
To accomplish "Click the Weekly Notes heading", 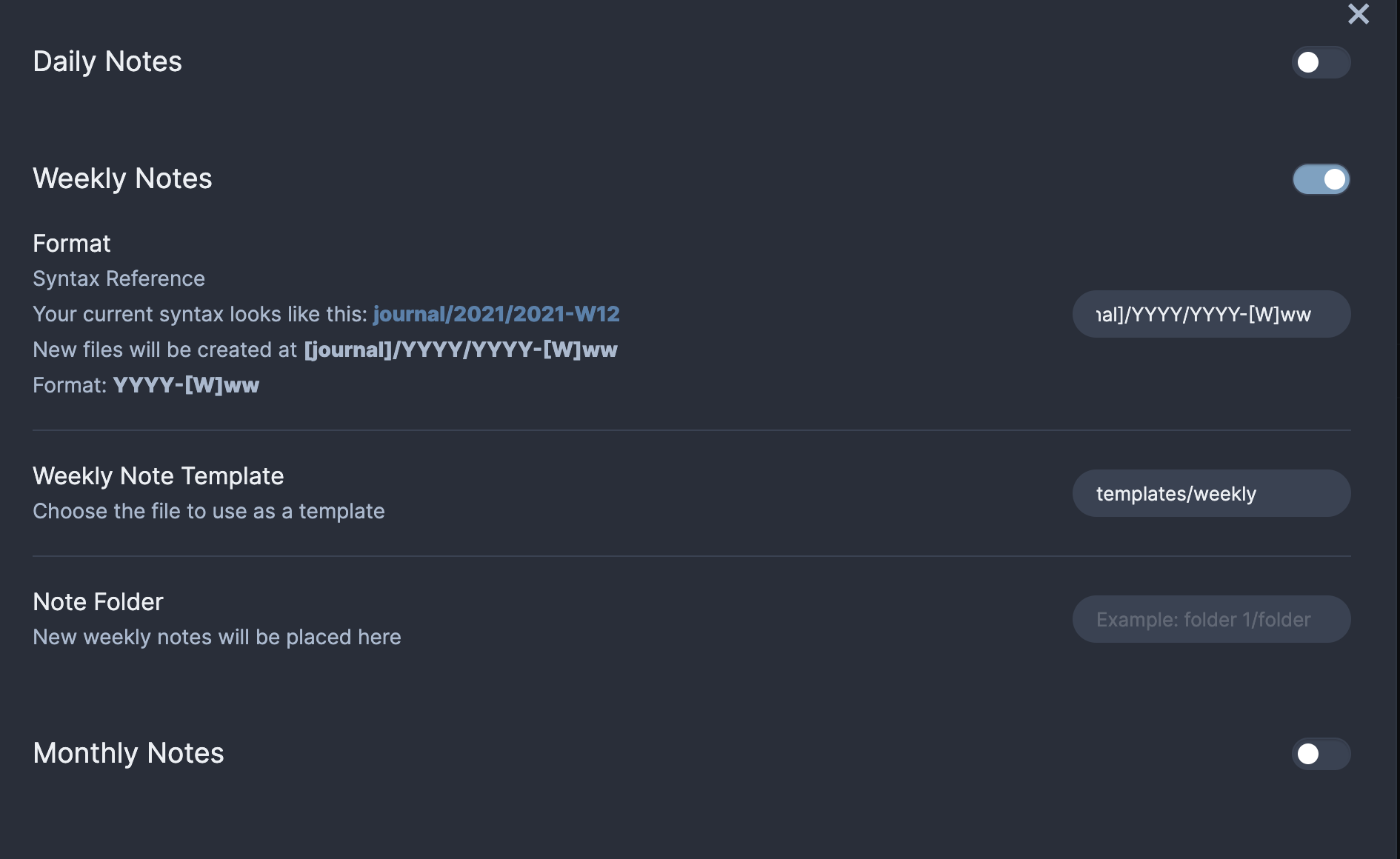I will [x=122, y=178].
